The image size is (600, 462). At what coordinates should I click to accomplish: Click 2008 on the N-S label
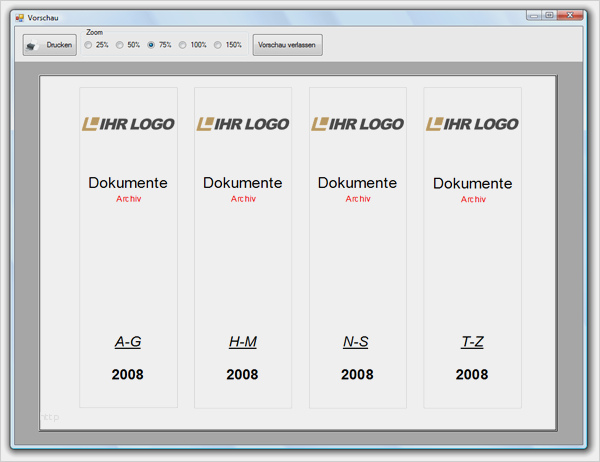[357, 374]
